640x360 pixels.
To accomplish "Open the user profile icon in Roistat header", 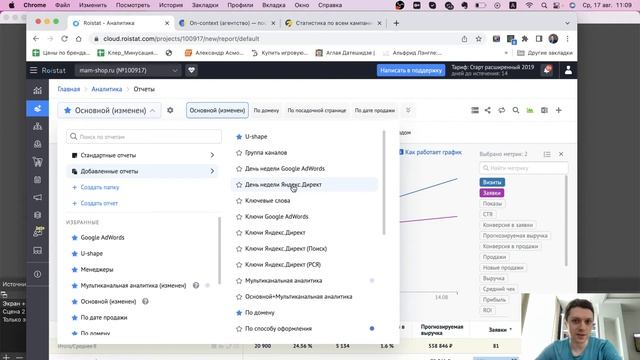I will (x=568, y=70).
